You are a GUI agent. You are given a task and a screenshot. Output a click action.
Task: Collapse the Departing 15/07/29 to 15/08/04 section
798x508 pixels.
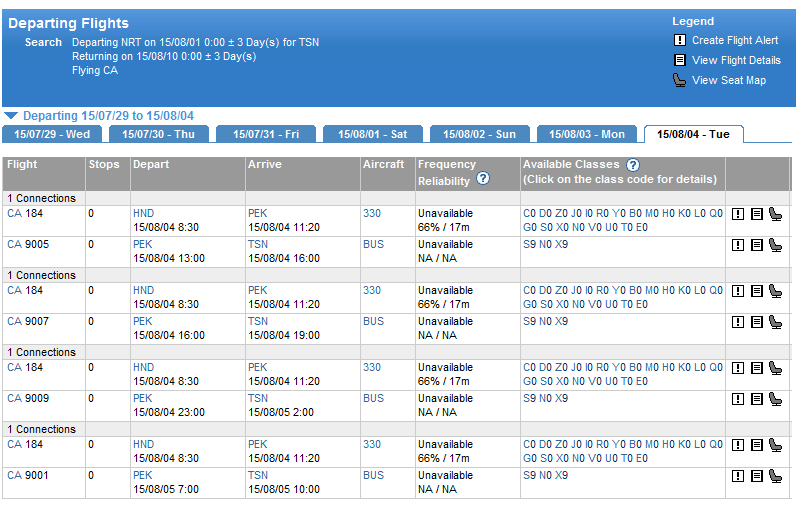[11, 116]
